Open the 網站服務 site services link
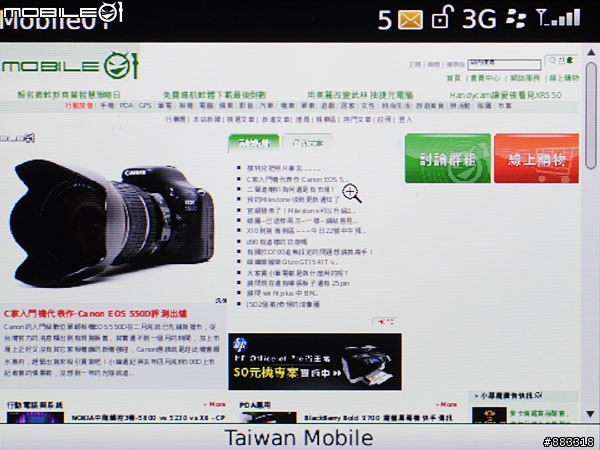Viewport: 600px width, 450px height. 525,78
